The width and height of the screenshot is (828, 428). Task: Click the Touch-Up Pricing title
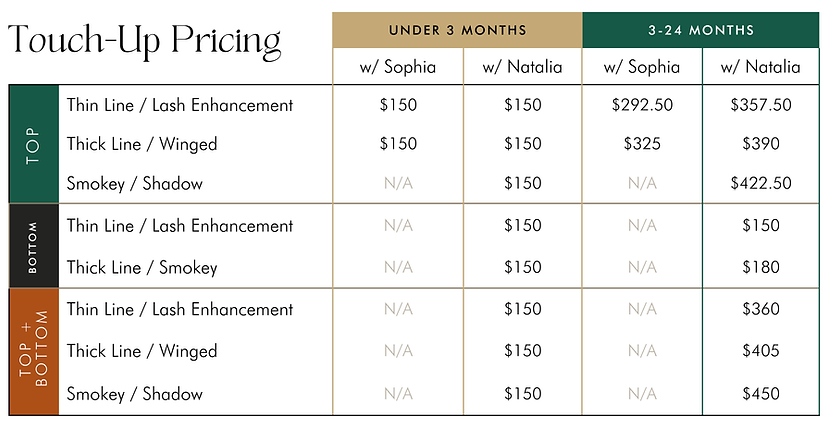point(145,42)
